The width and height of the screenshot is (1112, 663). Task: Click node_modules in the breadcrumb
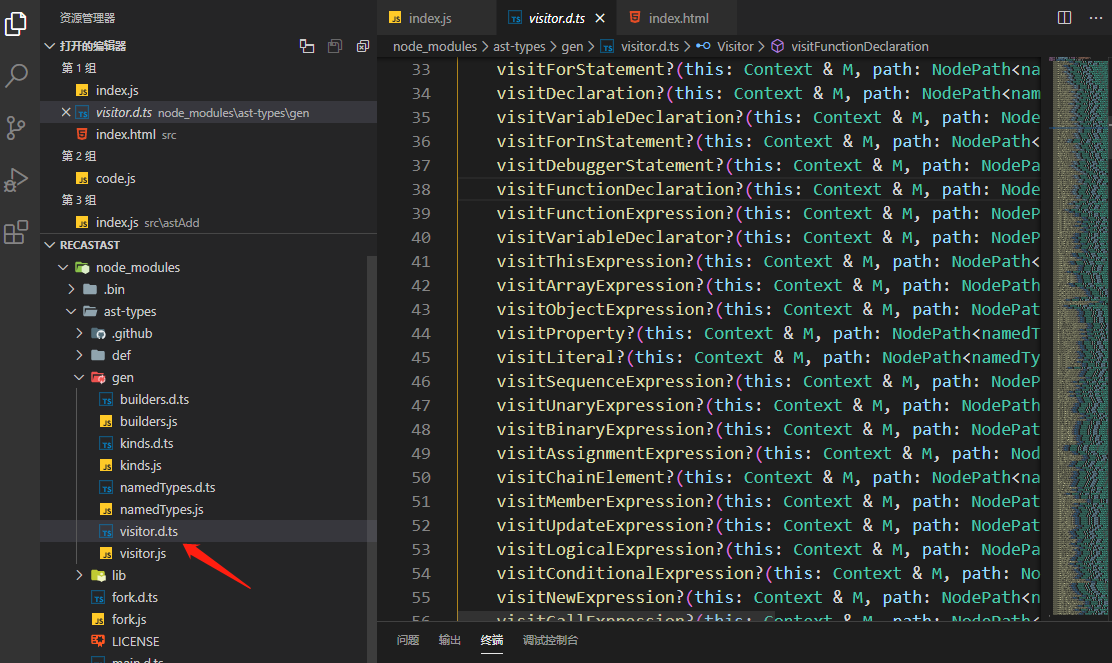coord(435,46)
